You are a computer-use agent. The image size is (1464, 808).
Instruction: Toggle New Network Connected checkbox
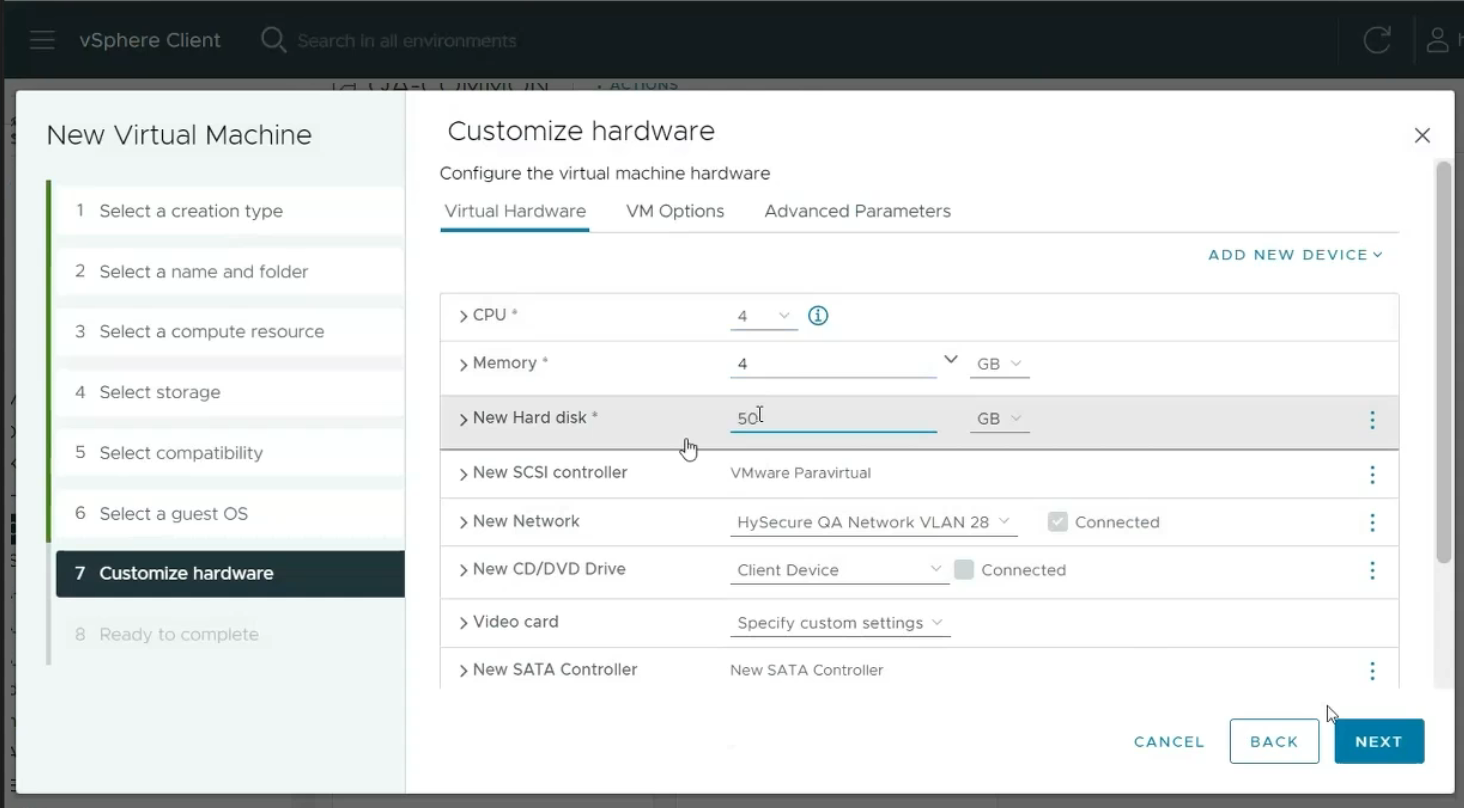click(1057, 522)
